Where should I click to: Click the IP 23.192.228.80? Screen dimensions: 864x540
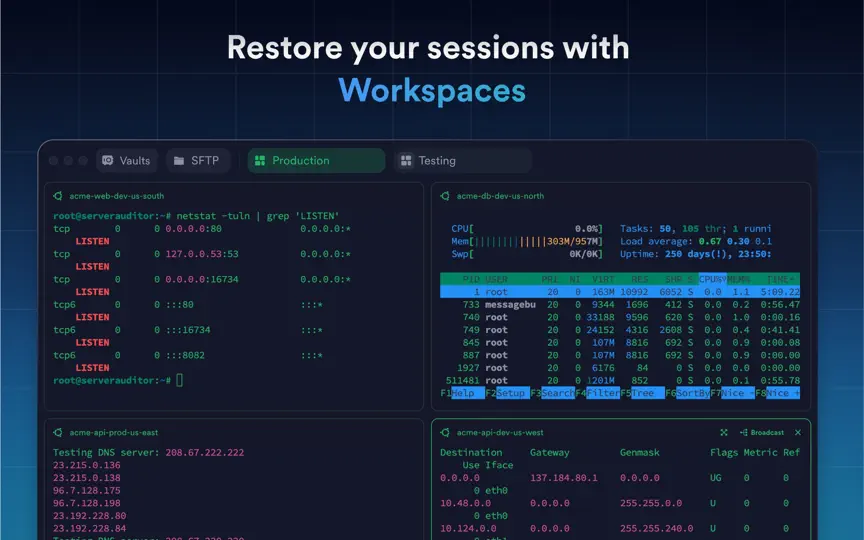pyautogui.click(x=89, y=516)
